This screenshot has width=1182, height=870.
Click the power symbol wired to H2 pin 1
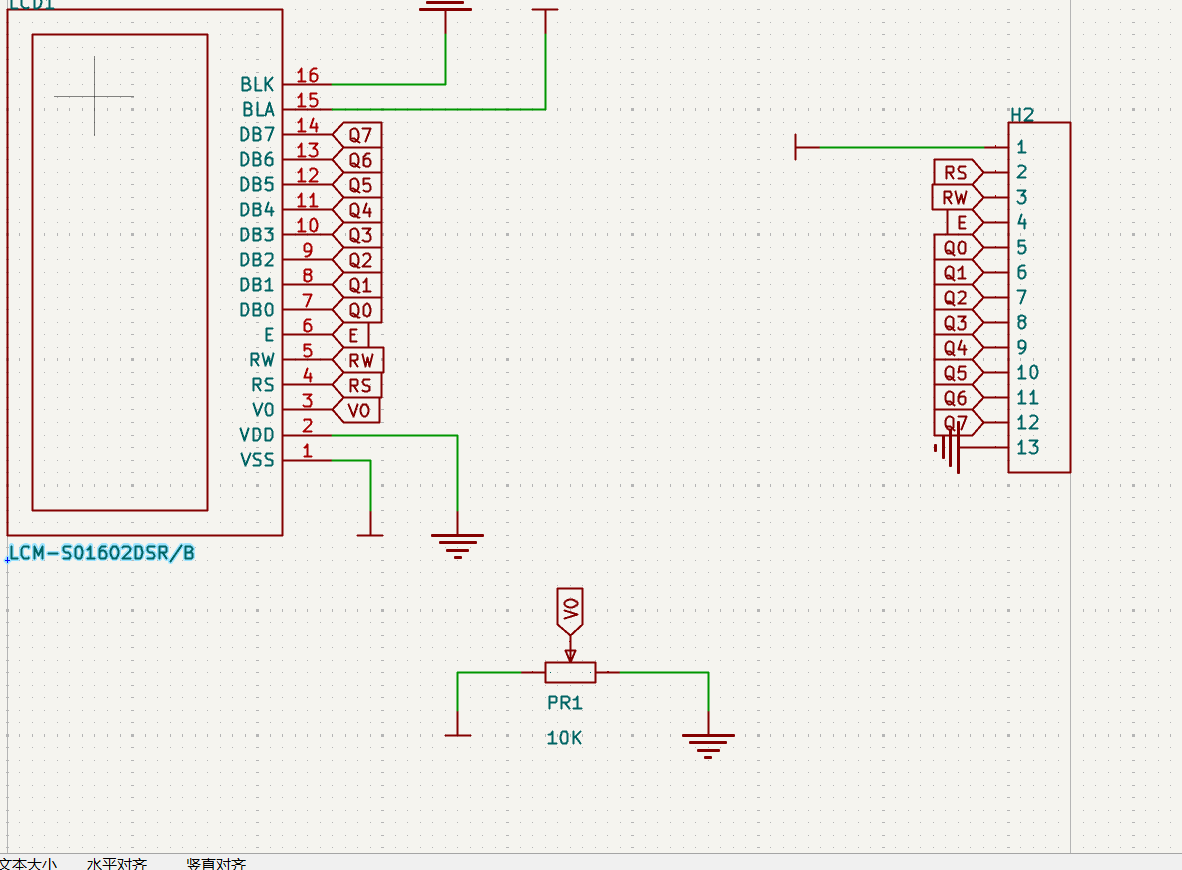pyautogui.click(x=797, y=147)
